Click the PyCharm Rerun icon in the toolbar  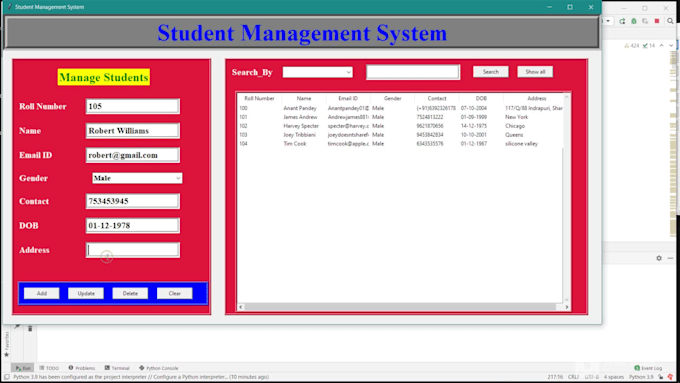(x=622, y=21)
